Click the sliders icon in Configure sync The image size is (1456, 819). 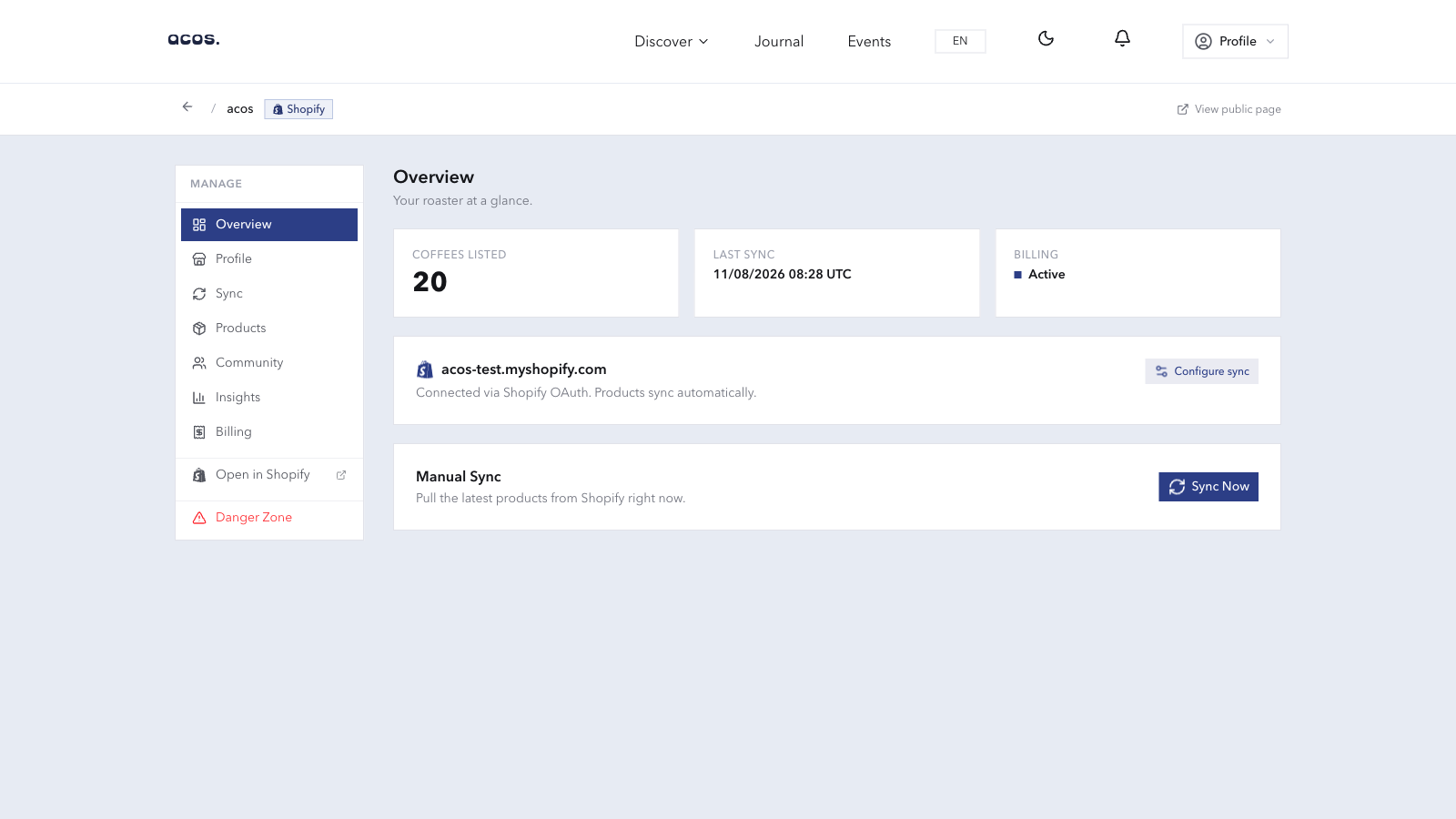coord(1161,371)
